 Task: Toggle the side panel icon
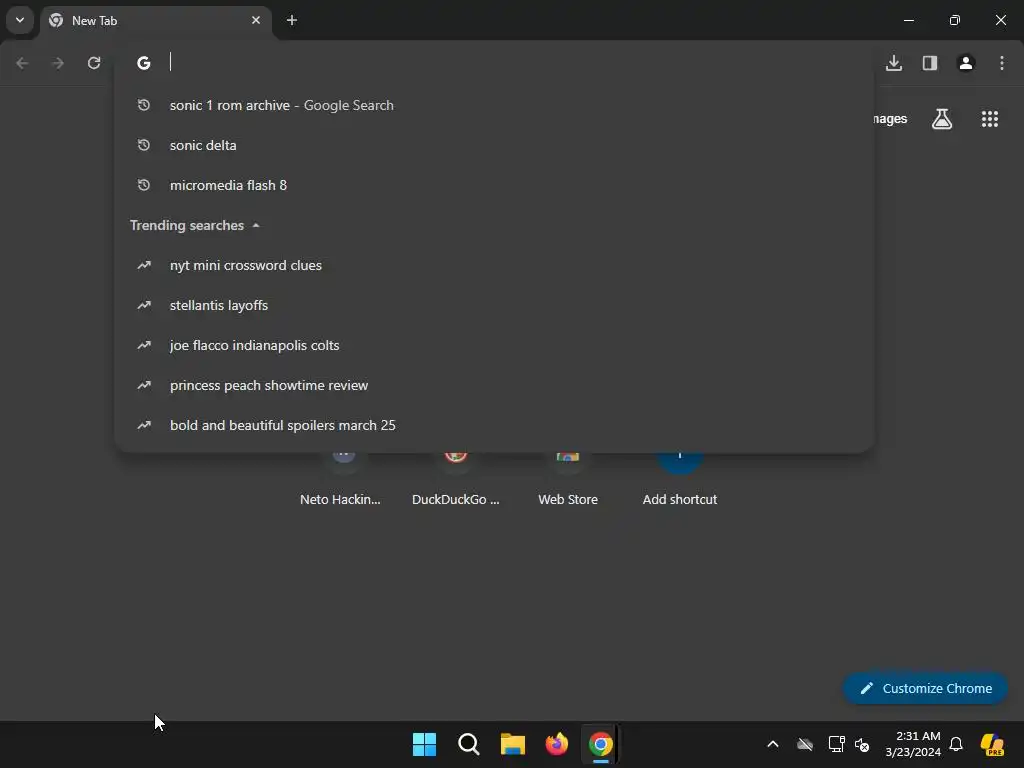(930, 63)
